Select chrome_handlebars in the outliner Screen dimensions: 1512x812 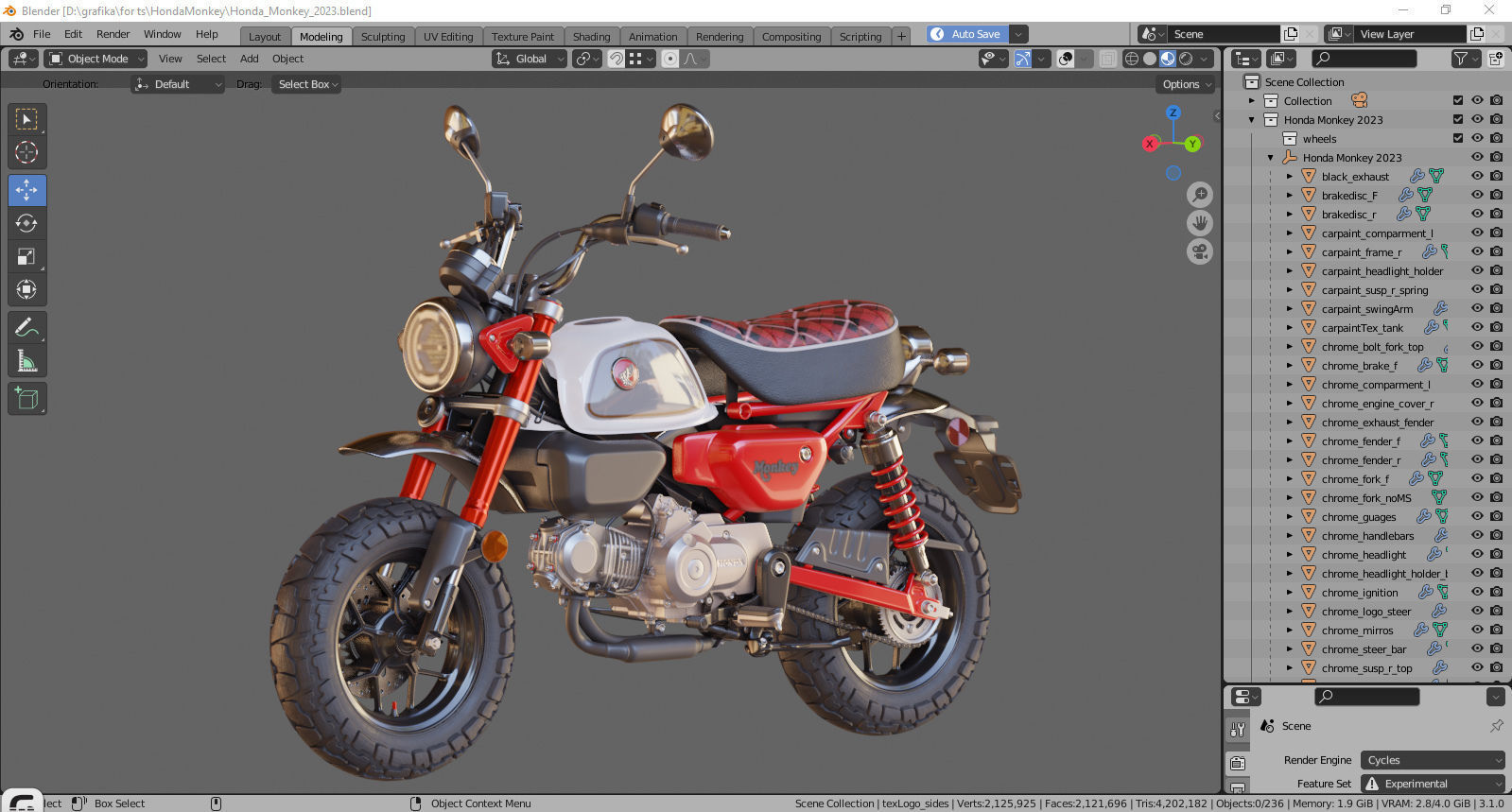click(x=1367, y=535)
